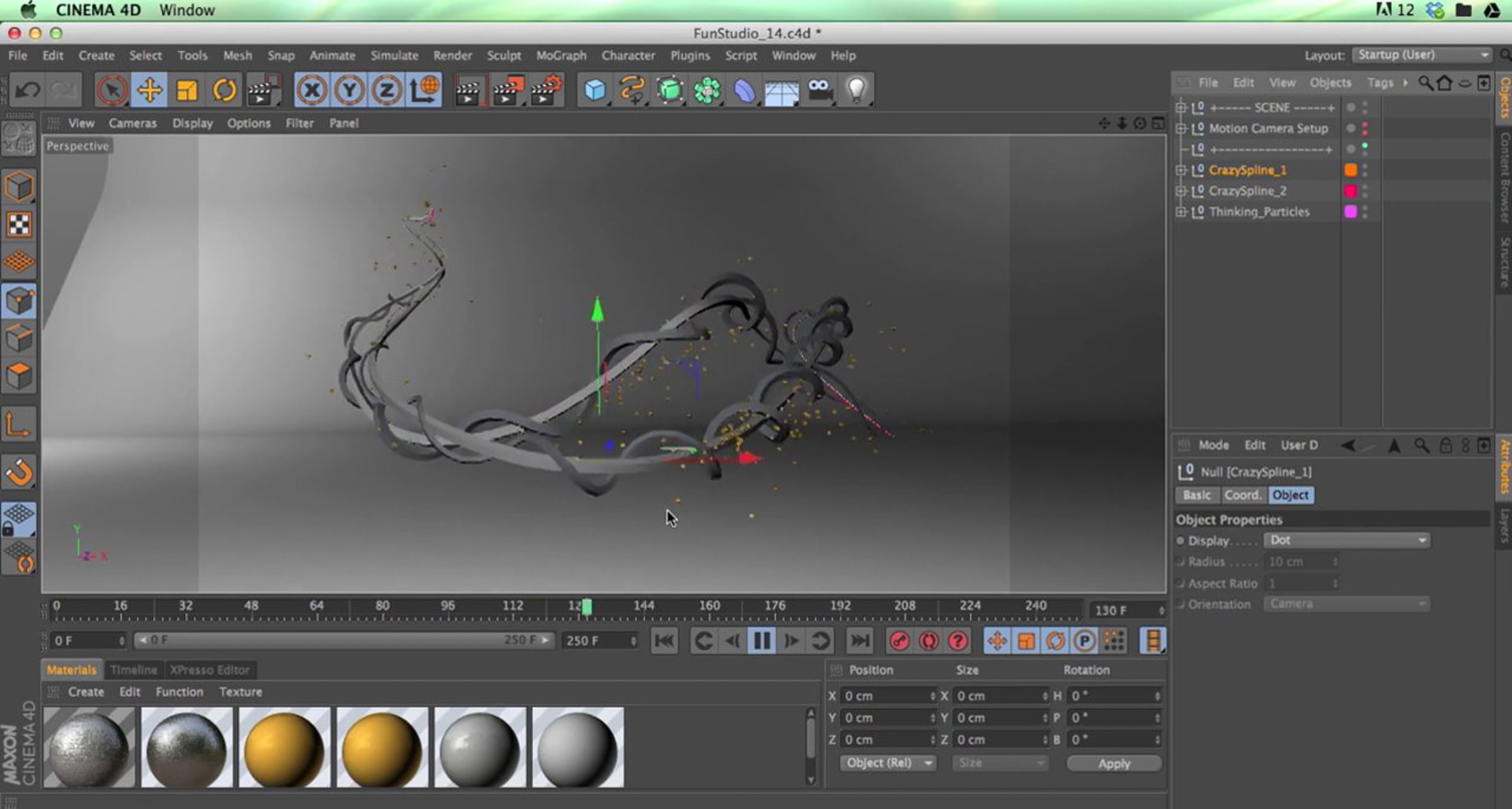
Task: Click the Apply button in coordinates panel
Action: point(1113,763)
